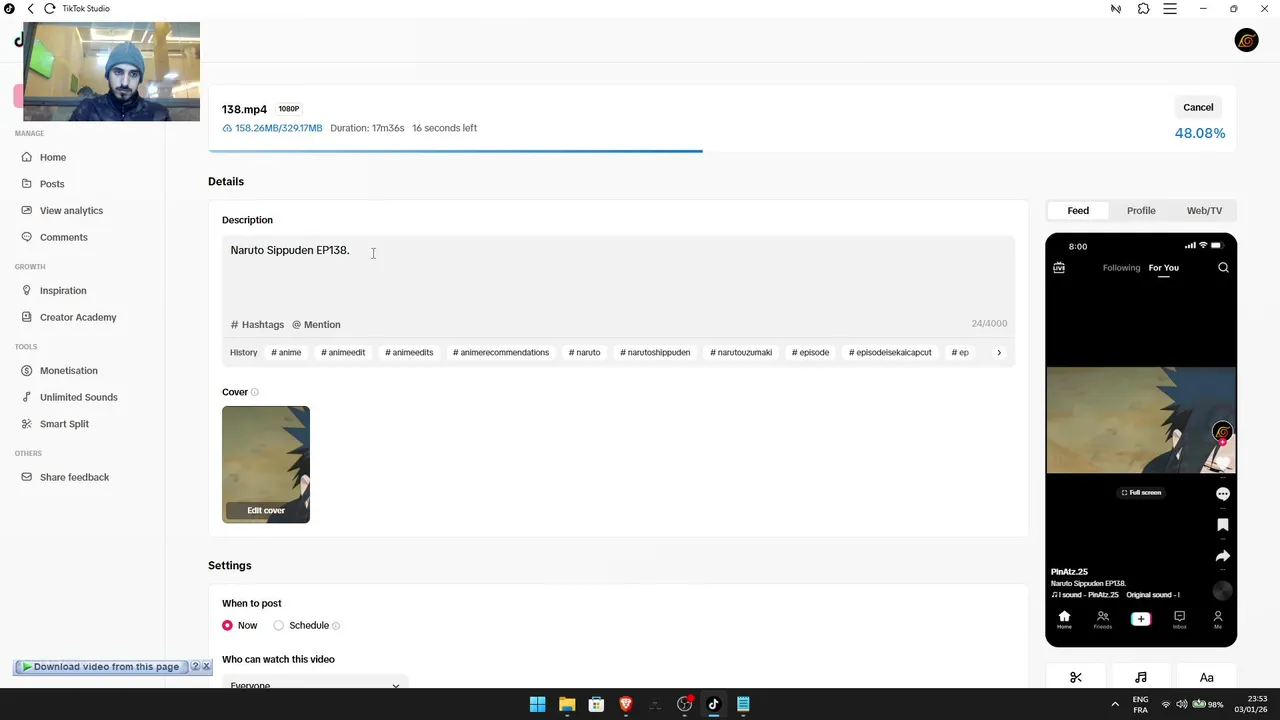This screenshot has width=1280, height=720.
Task: Open the profile avatar at the top right
Action: [1246, 40]
